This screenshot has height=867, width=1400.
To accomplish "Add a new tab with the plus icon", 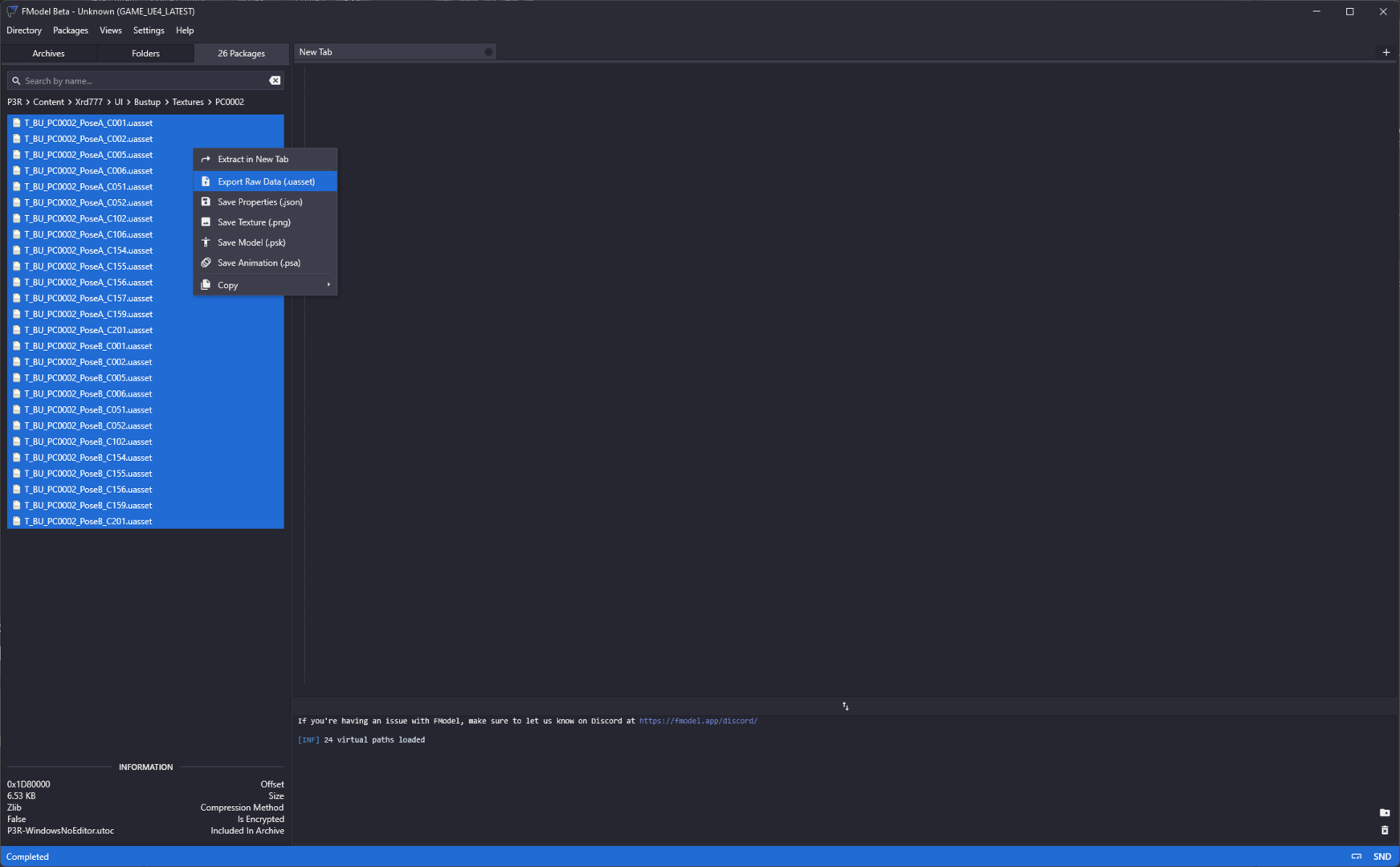I will (1386, 52).
